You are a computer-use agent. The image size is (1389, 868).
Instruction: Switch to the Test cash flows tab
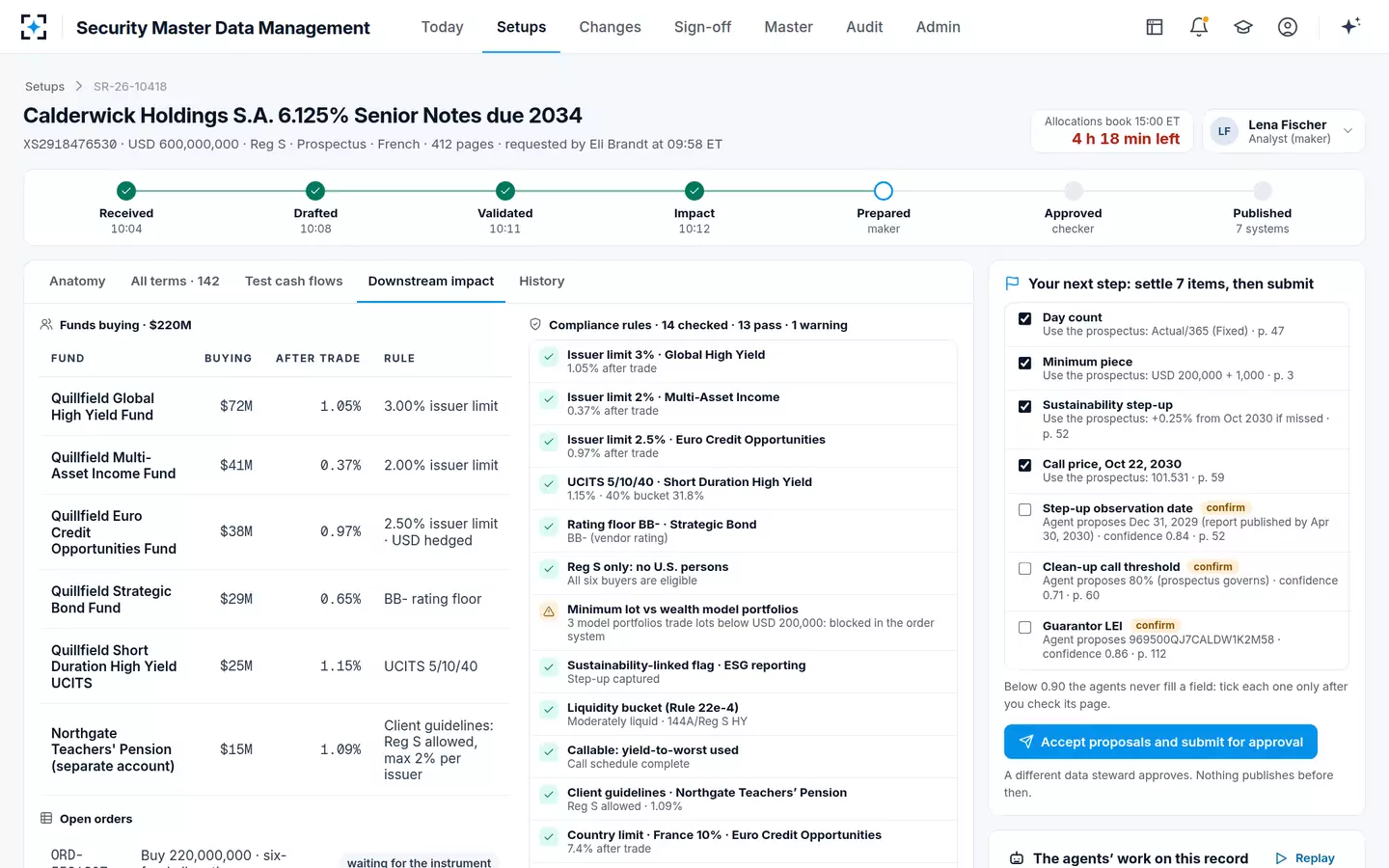tap(293, 281)
